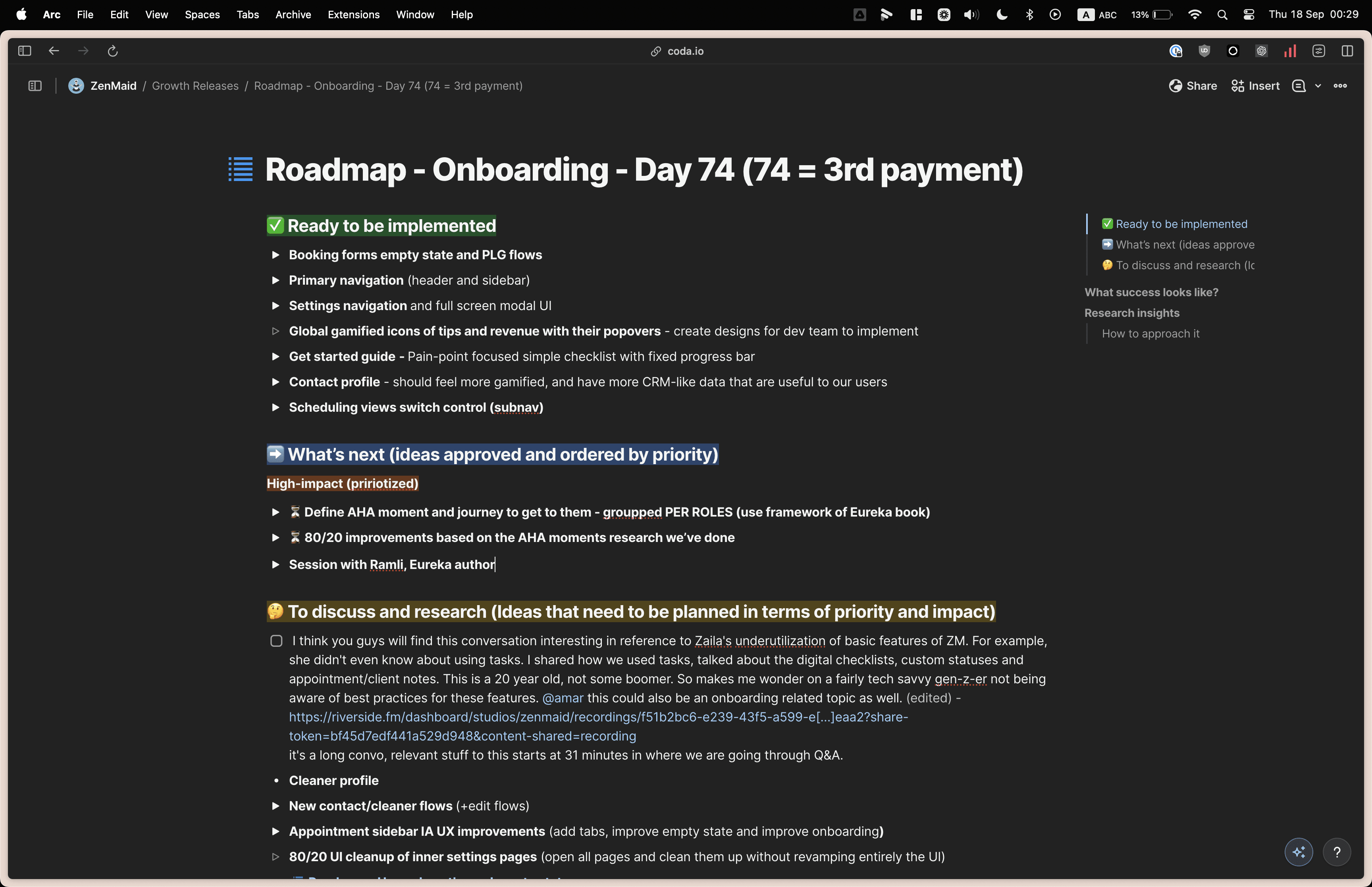Open the comments panel icon
The width and height of the screenshot is (1372, 887).
(x=1298, y=86)
